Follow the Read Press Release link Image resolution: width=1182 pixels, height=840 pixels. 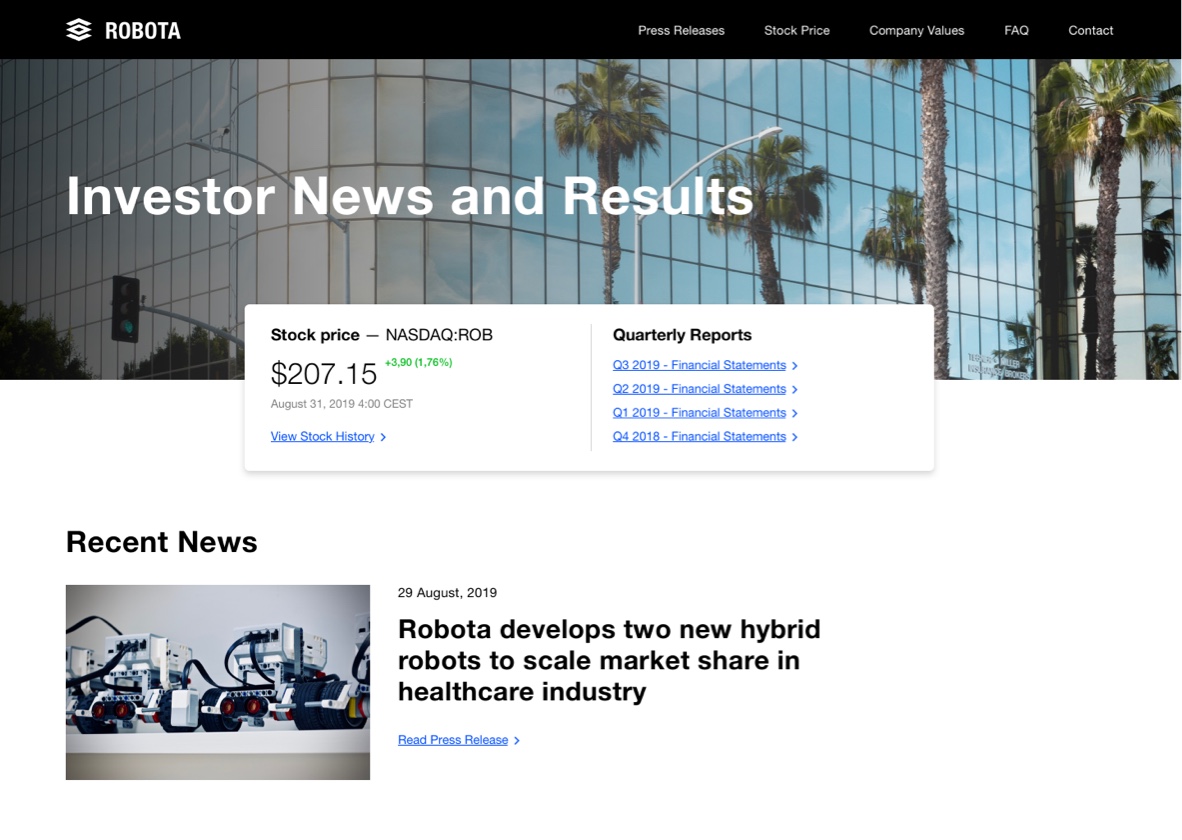click(x=452, y=740)
